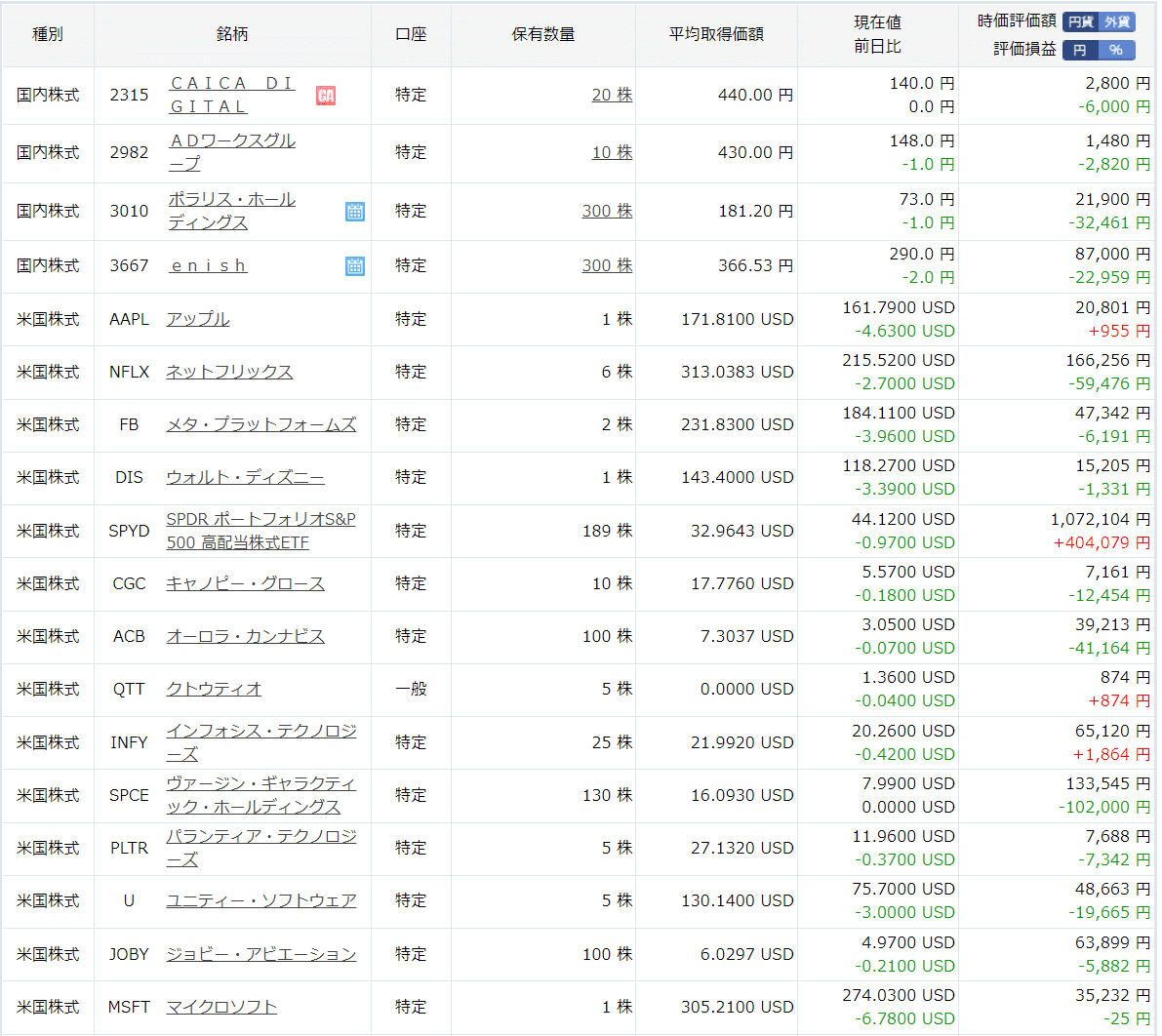Open メタ・プラットフォームズ stock link

click(261, 424)
